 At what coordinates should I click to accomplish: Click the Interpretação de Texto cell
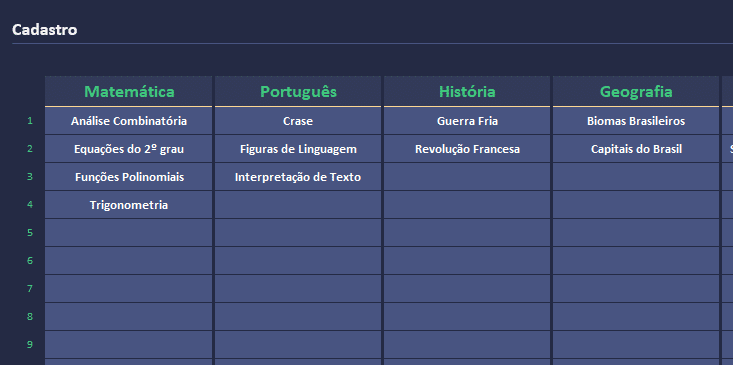pos(298,177)
